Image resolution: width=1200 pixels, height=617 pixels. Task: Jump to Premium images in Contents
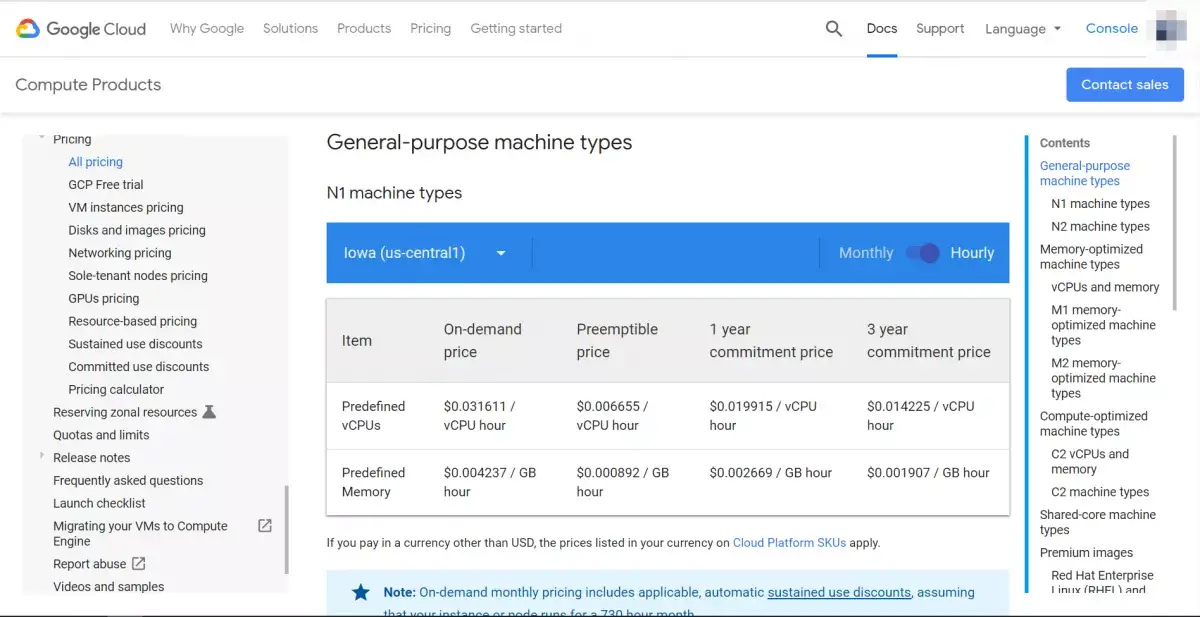coord(1086,553)
